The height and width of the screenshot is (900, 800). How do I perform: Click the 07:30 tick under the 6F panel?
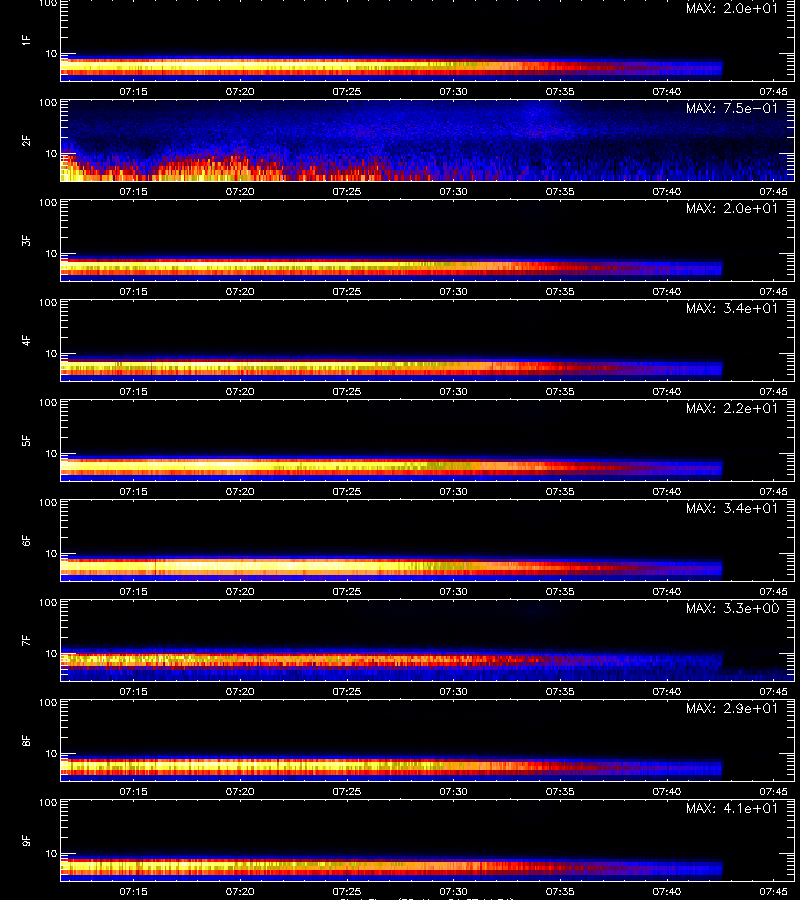pyautogui.click(x=453, y=592)
